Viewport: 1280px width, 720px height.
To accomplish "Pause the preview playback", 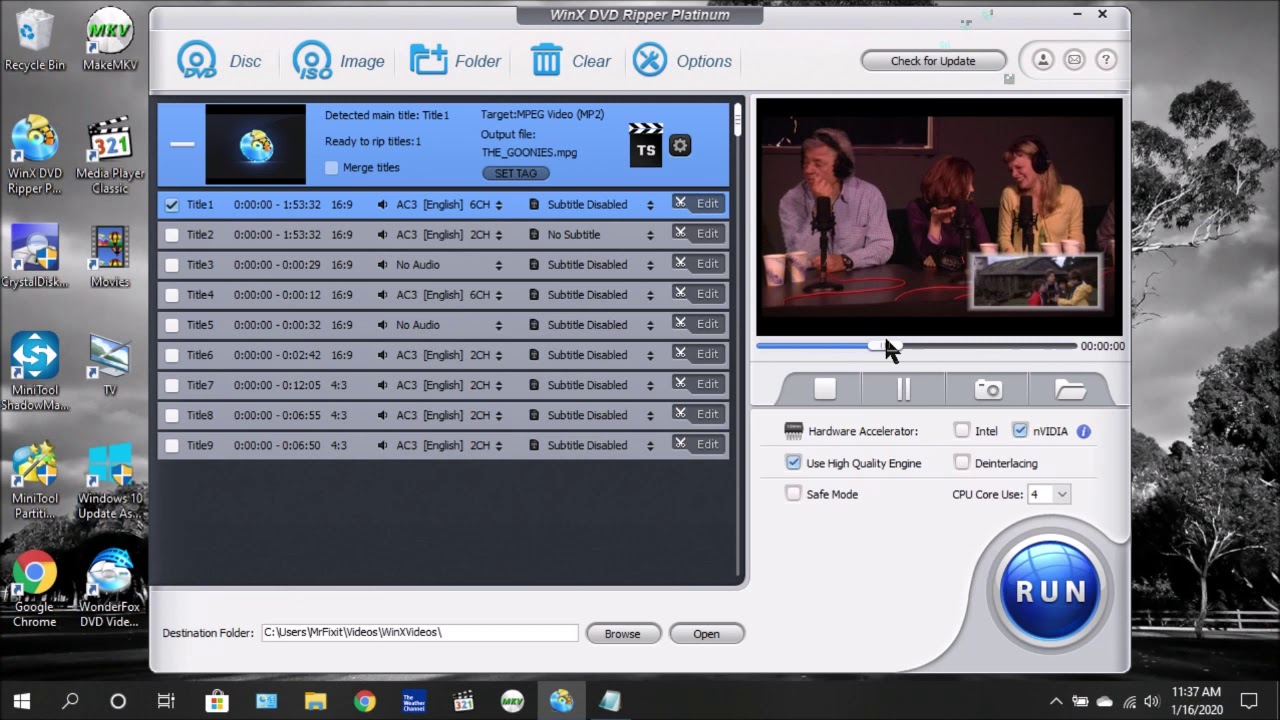I will pyautogui.click(x=903, y=389).
